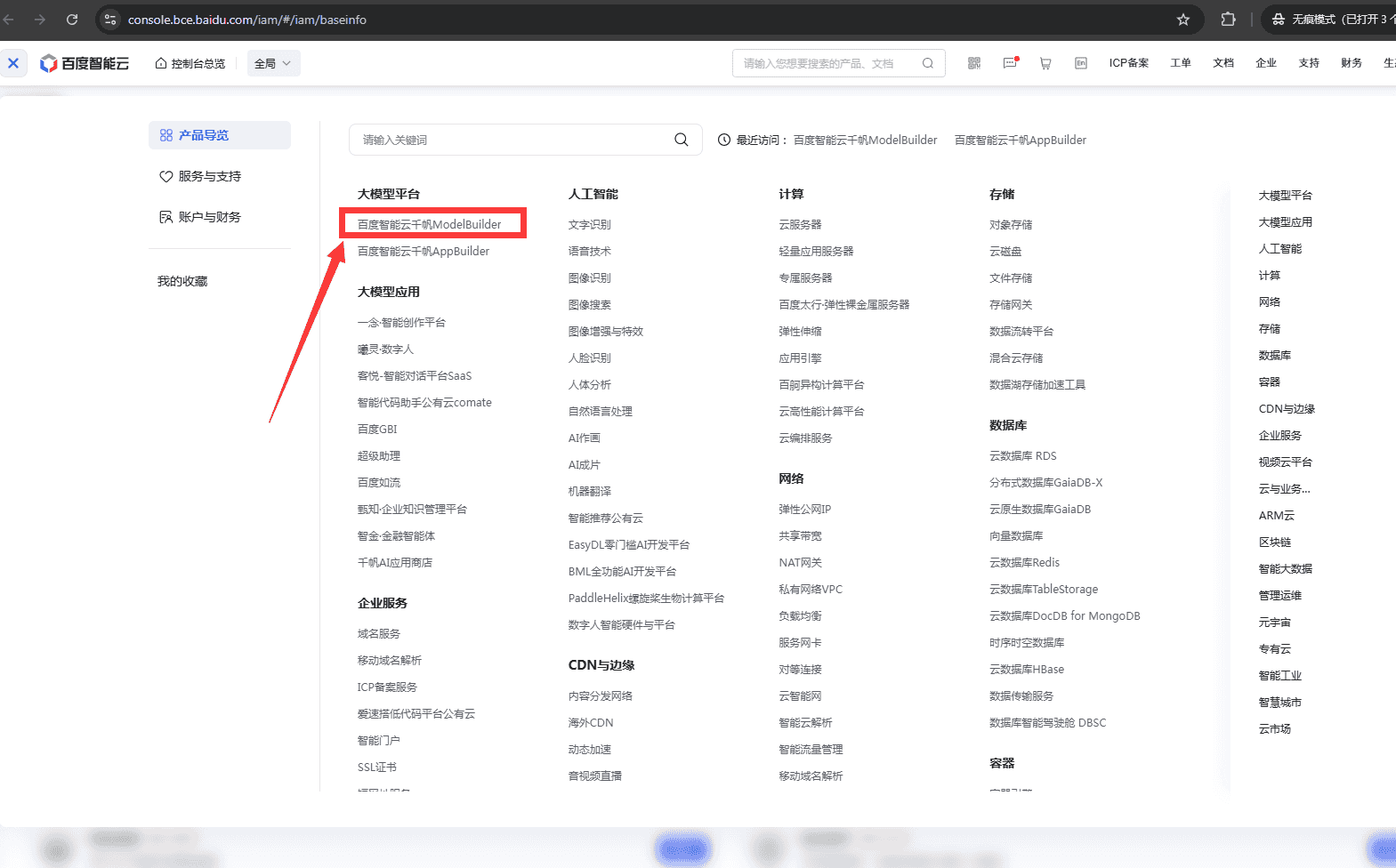1396x868 pixels.
Task: Jump to 区块链 in right category index
Action: 1275,542
